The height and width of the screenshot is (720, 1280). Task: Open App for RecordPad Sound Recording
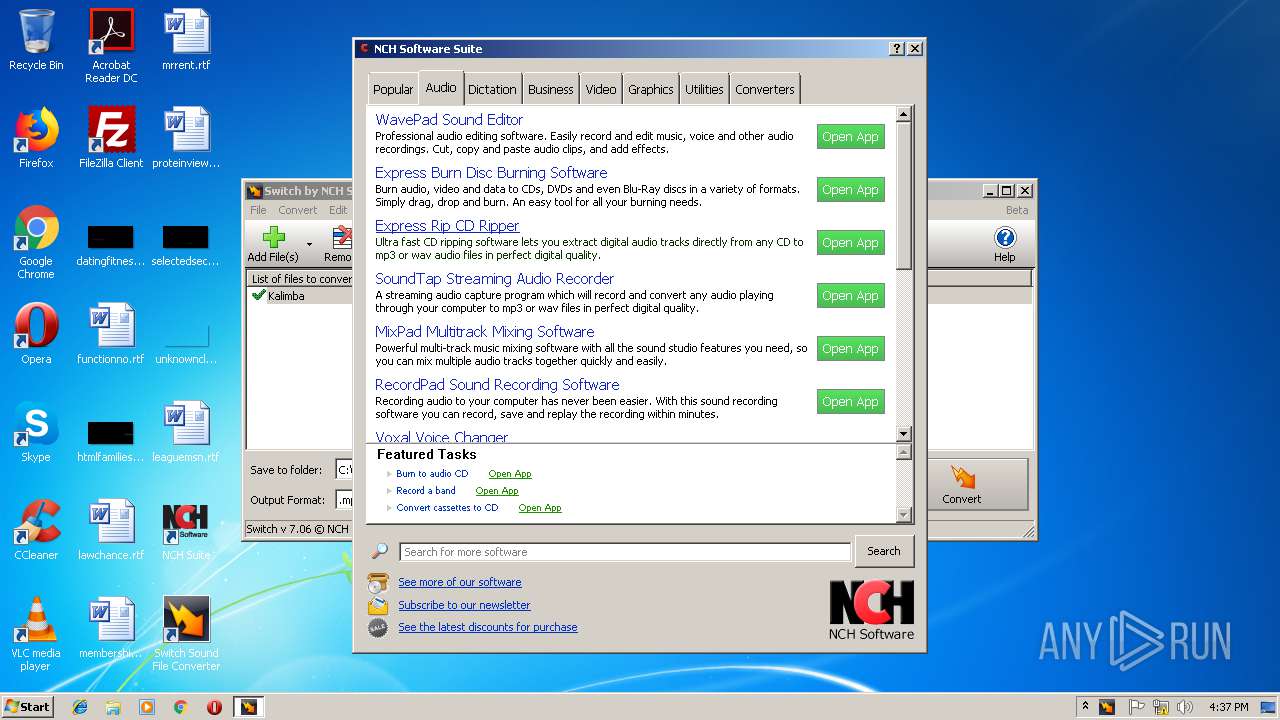pyautogui.click(x=851, y=402)
